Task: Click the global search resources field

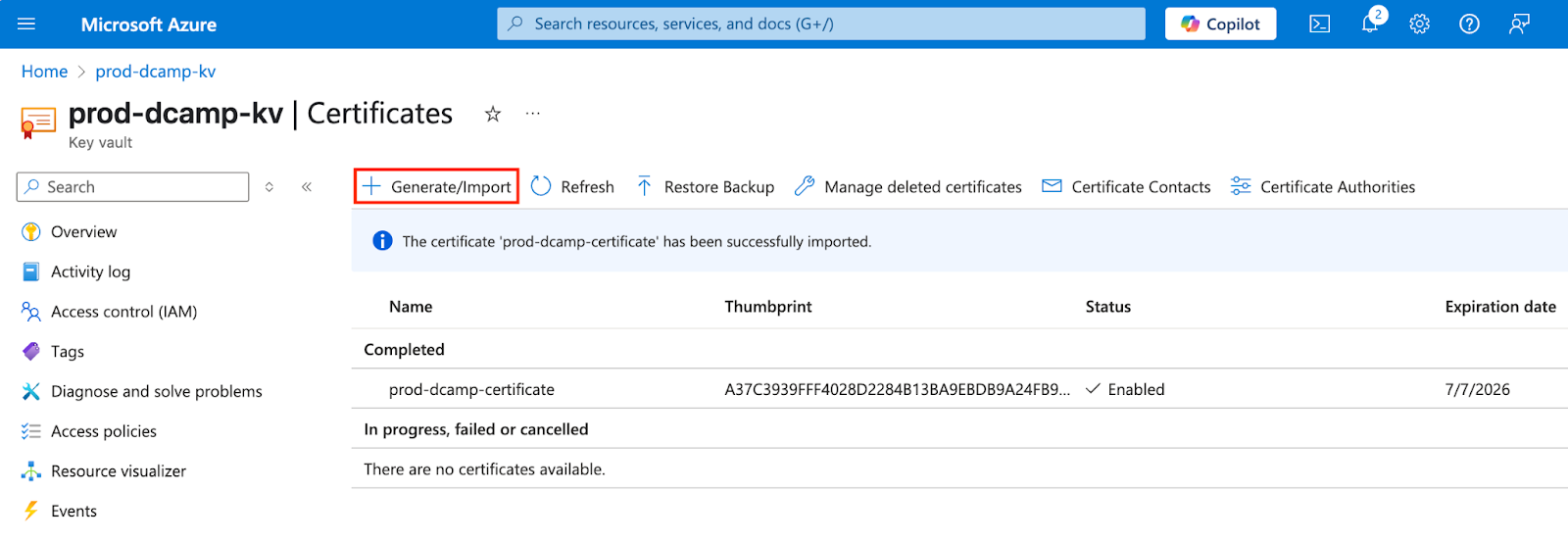Action: 820,24
